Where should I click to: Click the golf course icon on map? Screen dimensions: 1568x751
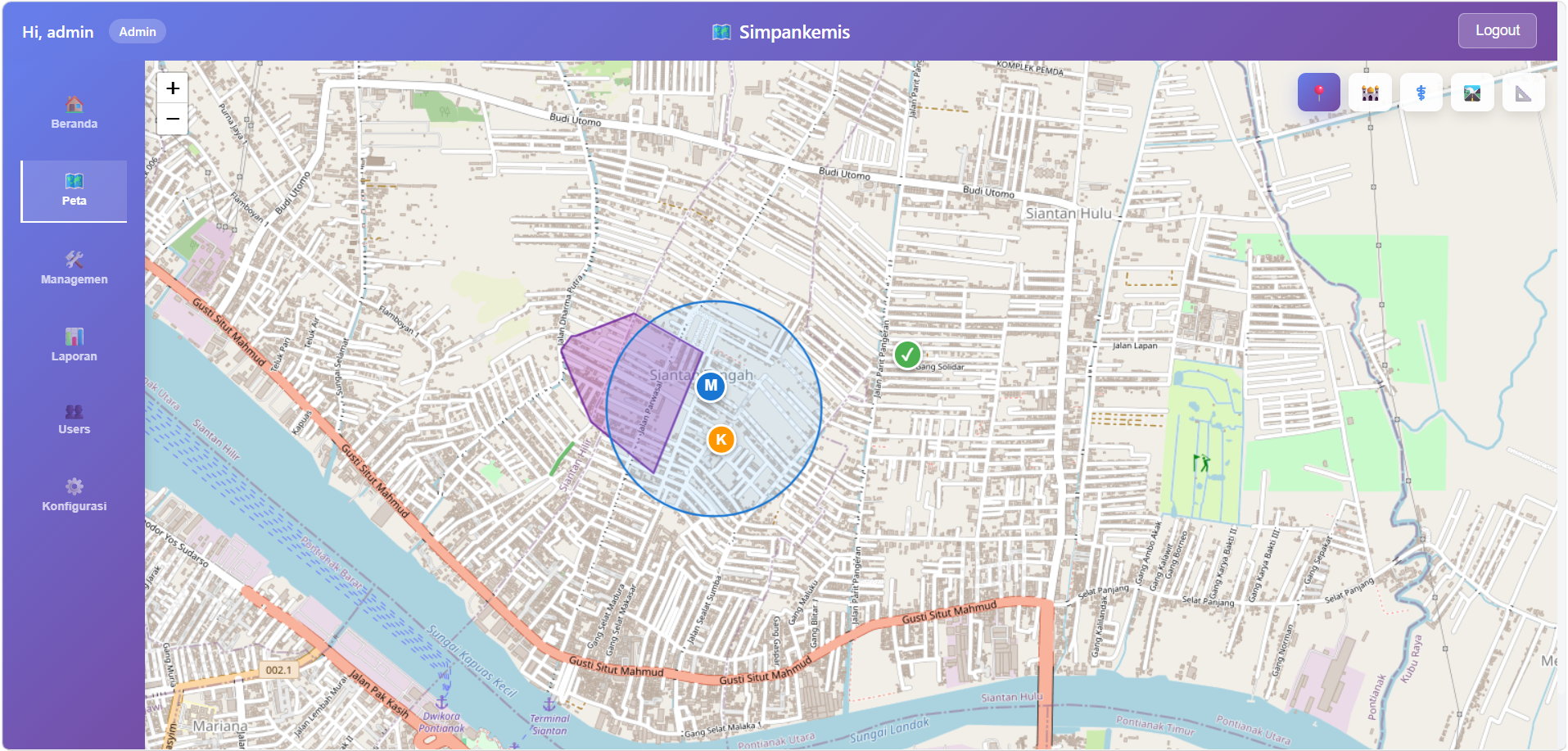point(1201,464)
